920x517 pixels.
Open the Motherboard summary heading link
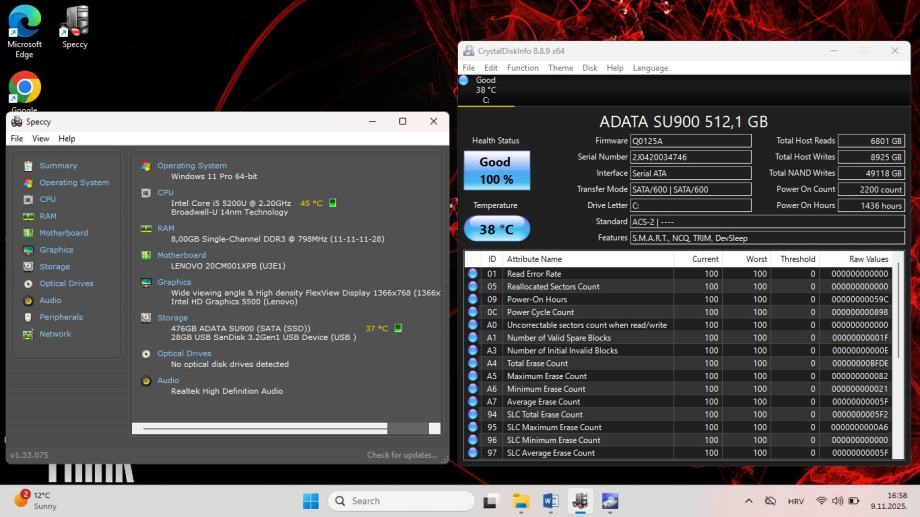181,255
